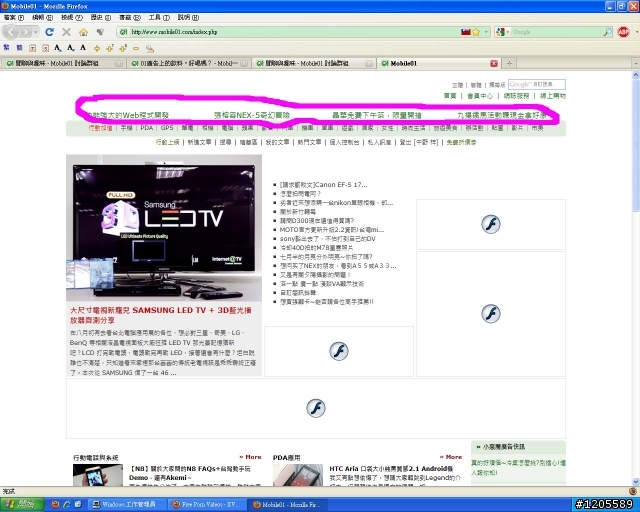Open the Adblock Plus dropdown arrow
The image size is (640, 512).
coord(636,32)
